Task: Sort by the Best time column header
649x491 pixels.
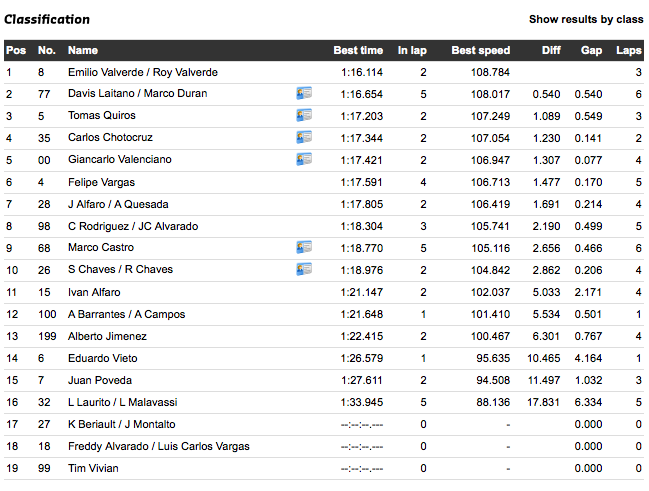Action: [x=357, y=50]
